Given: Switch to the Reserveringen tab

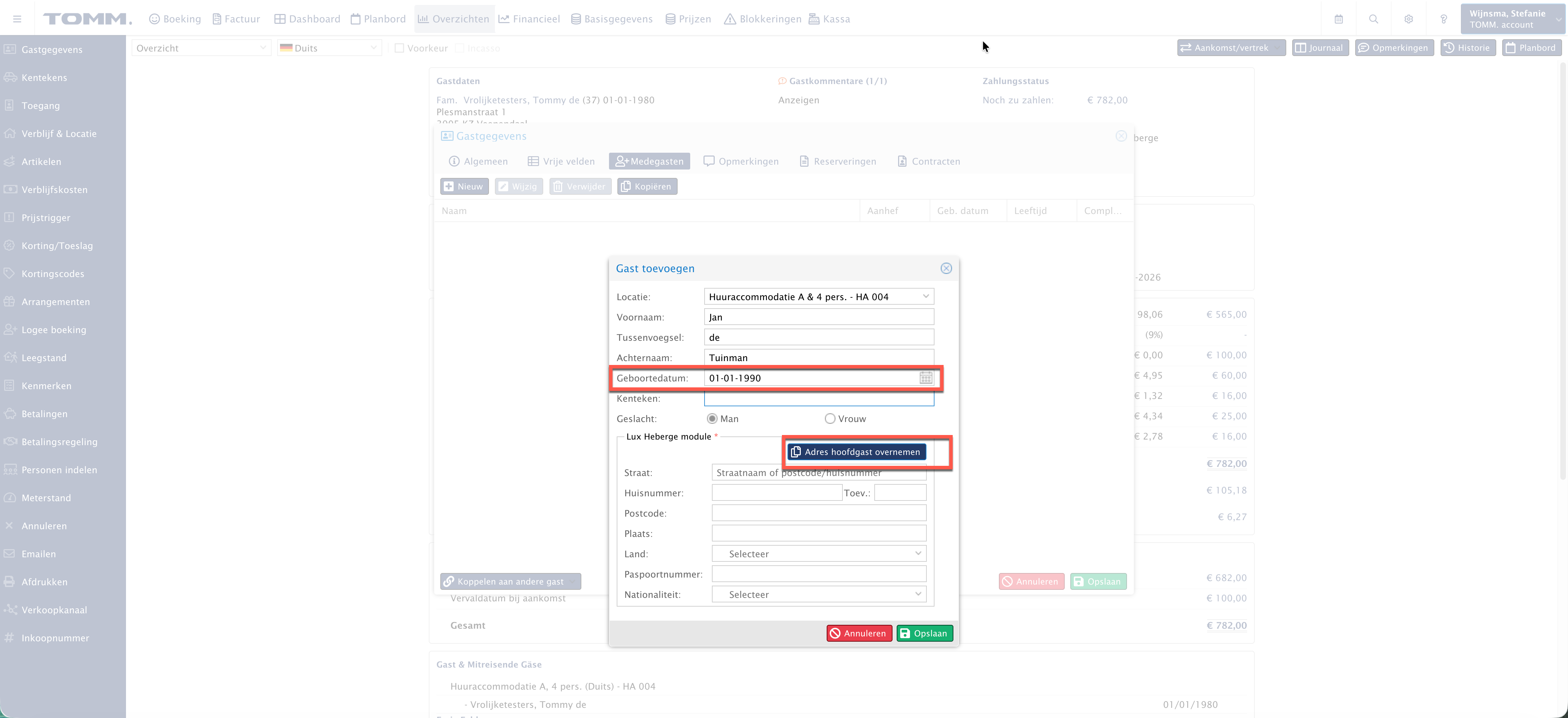Looking at the screenshot, I should (x=838, y=161).
